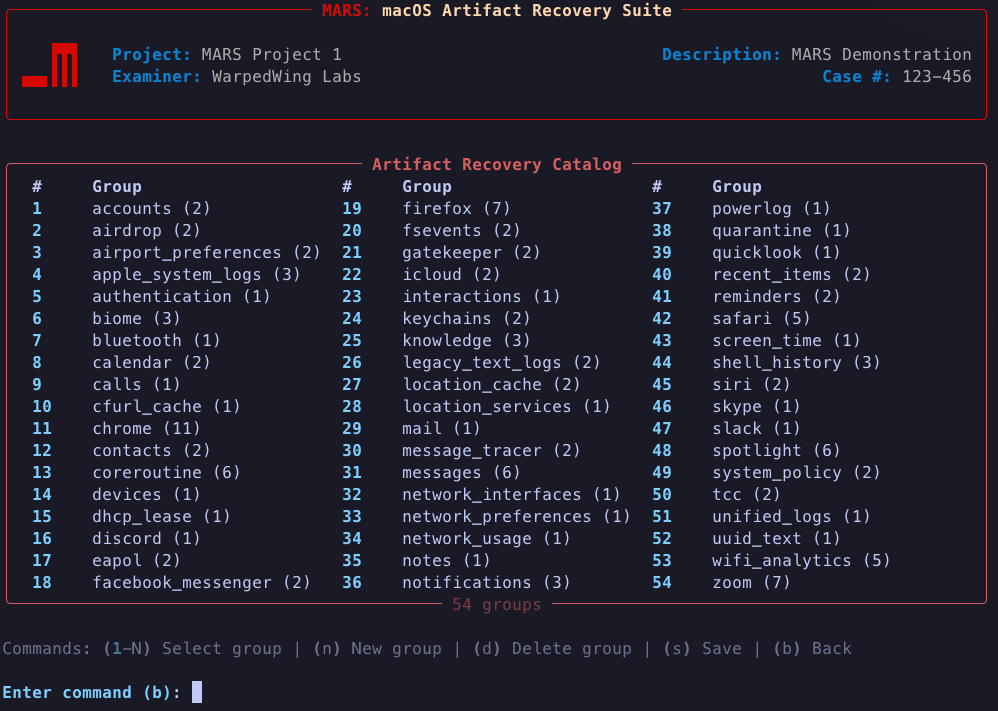
Task: Select the skype (1) group
Action: point(756,407)
